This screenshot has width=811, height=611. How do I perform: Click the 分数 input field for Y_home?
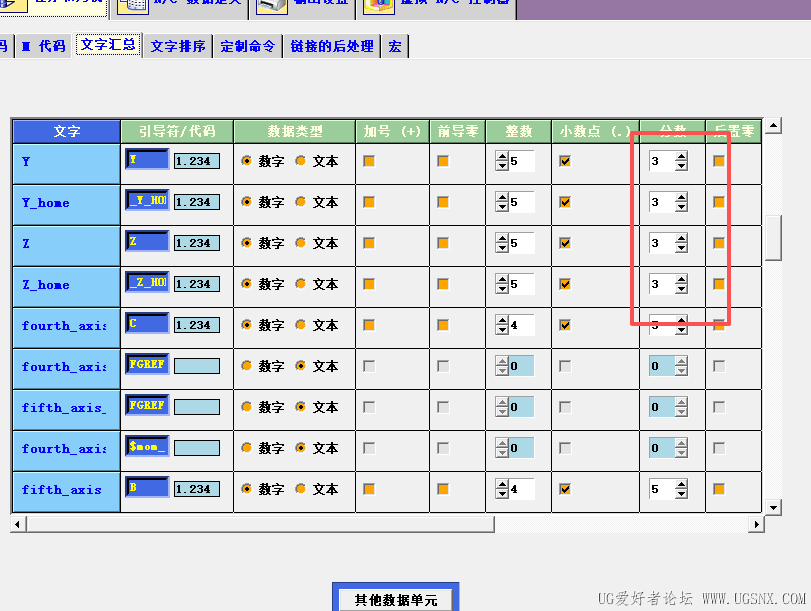662,202
